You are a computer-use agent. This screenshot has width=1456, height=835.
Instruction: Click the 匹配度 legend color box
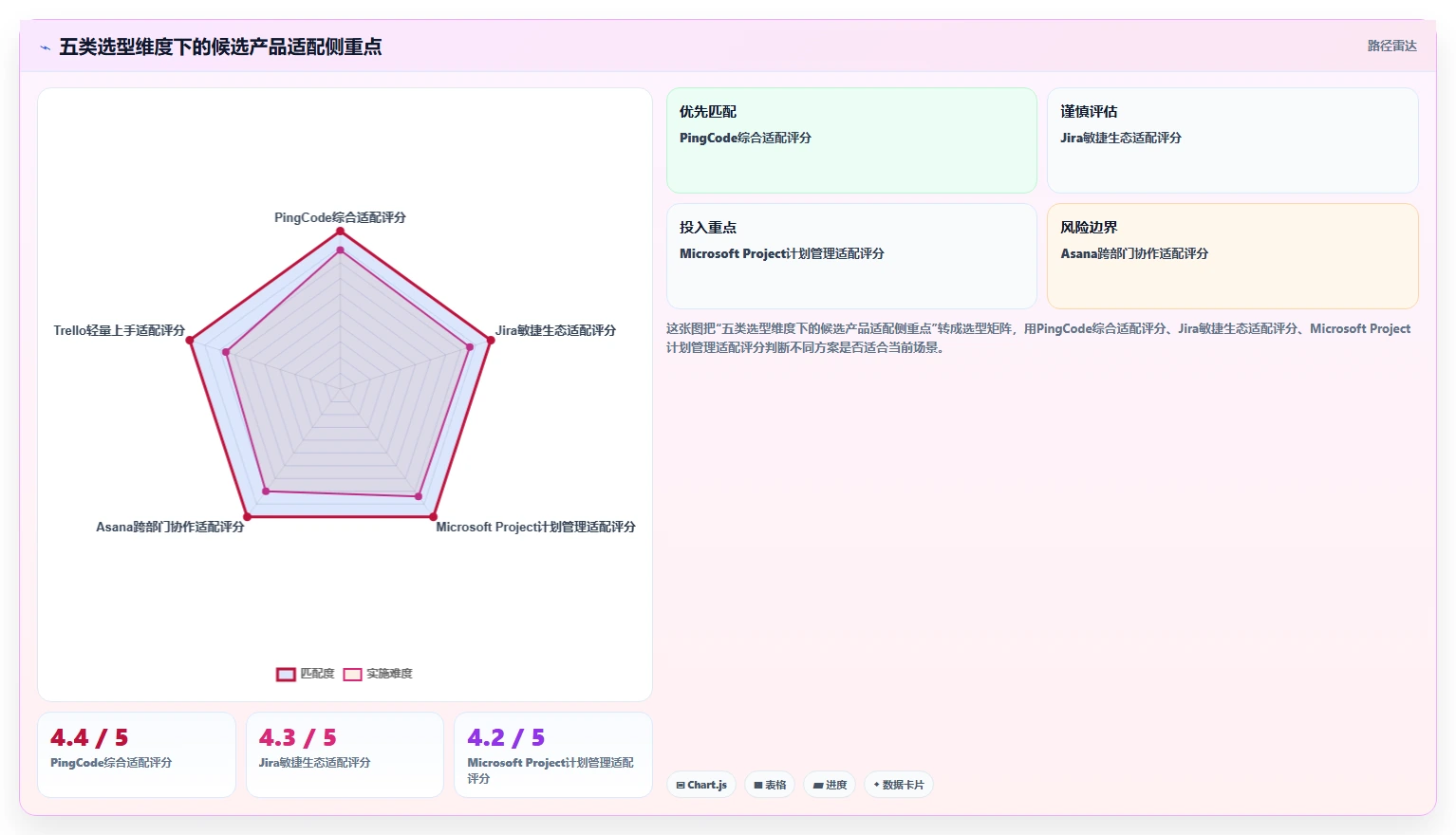click(x=286, y=675)
